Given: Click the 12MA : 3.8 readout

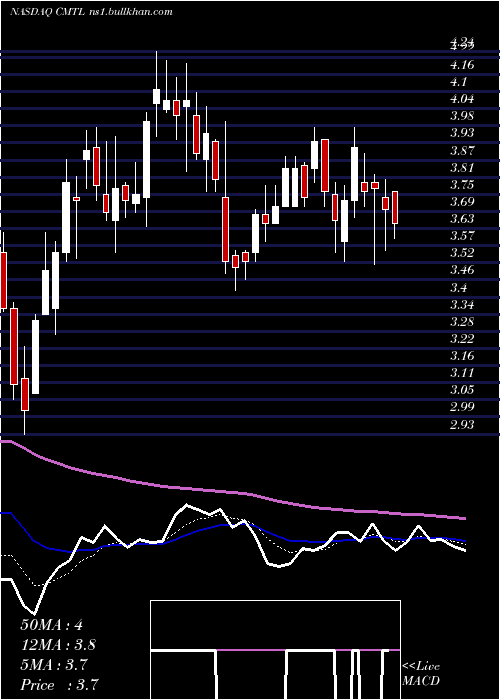Looking at the screenshot, I should point(58,645).
